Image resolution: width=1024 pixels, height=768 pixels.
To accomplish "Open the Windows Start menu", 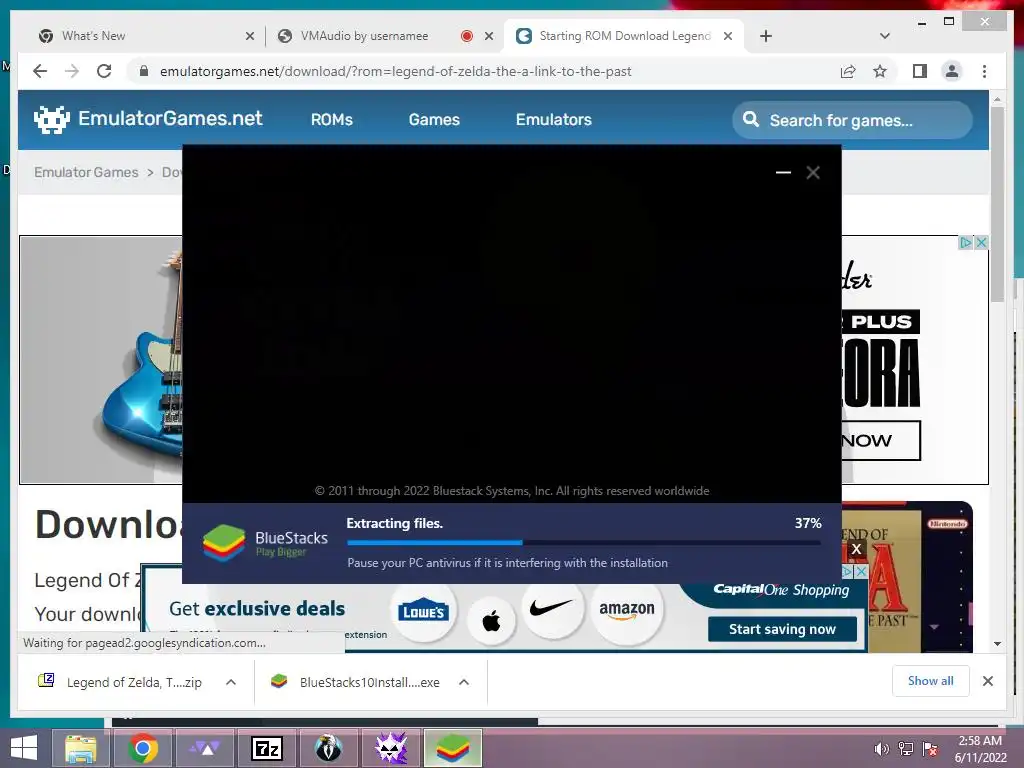I will [24, 748].
